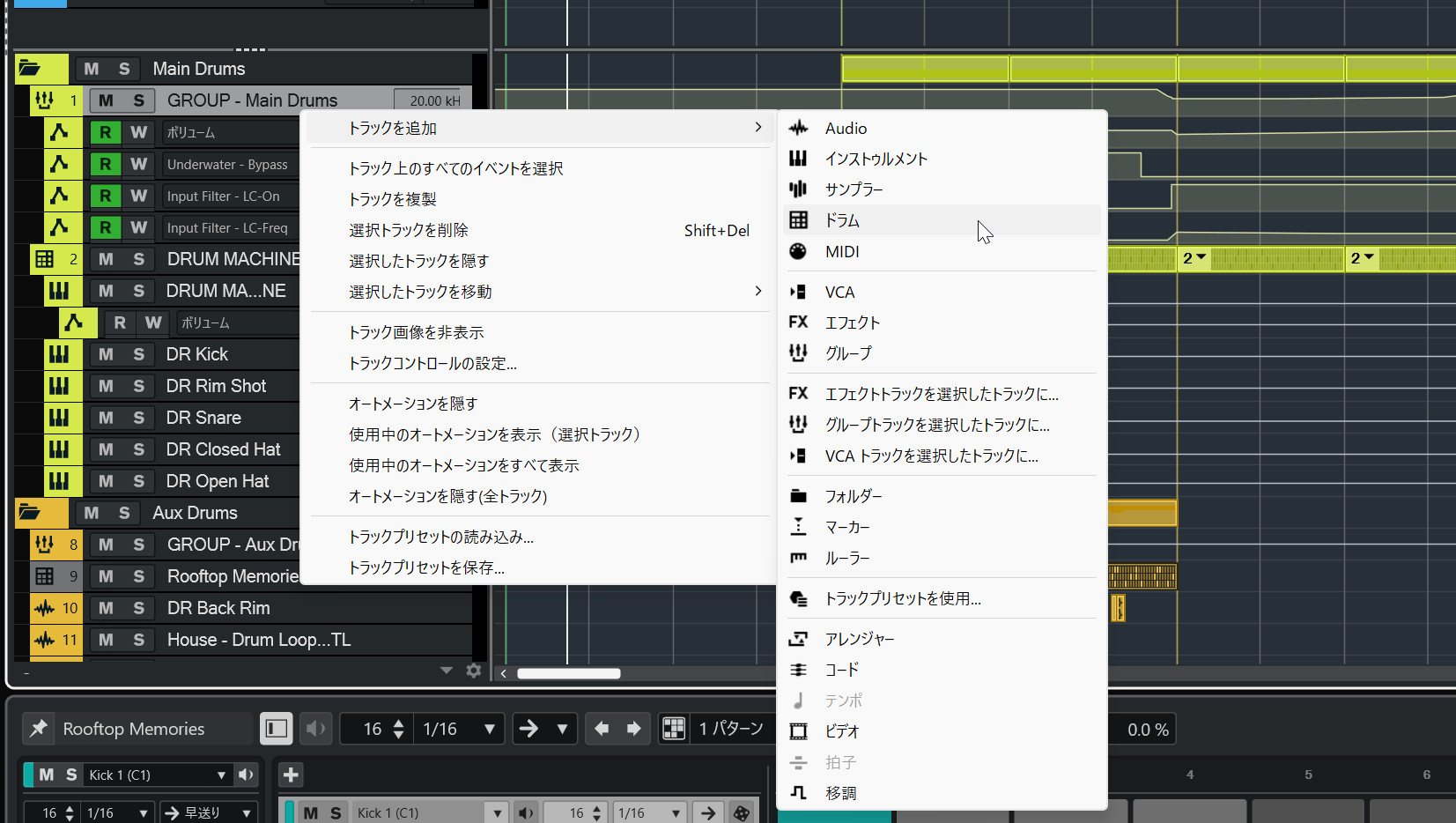Choose Delete Selected Tracks (選択トラックを削除)
The image size is (1456, 823).
pyautogui.click(x=541, y=230)
